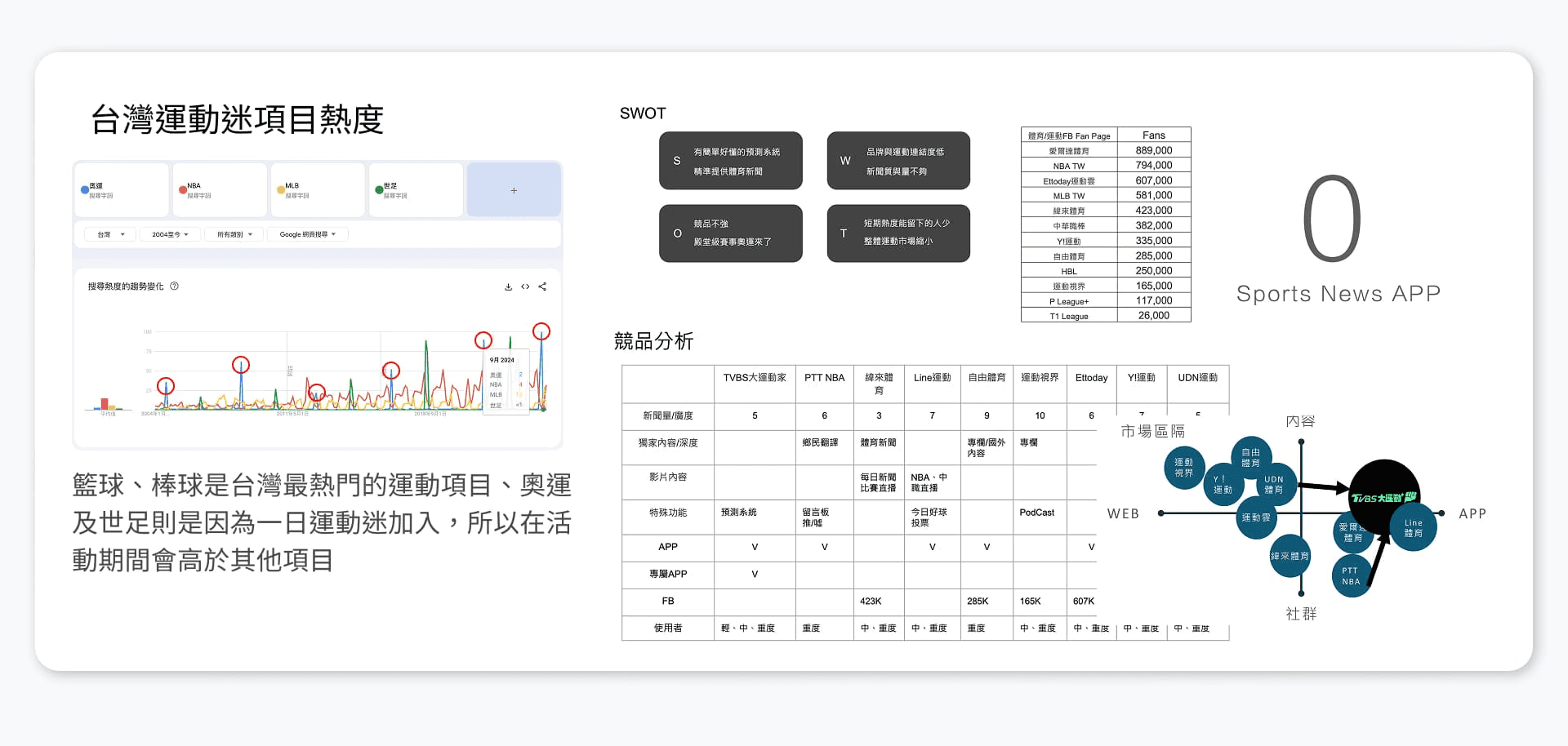This screenshot has width=1568, height=746.
Task: Click the Line體育 bubble in the market map
Action: [x=1414, y=528]
